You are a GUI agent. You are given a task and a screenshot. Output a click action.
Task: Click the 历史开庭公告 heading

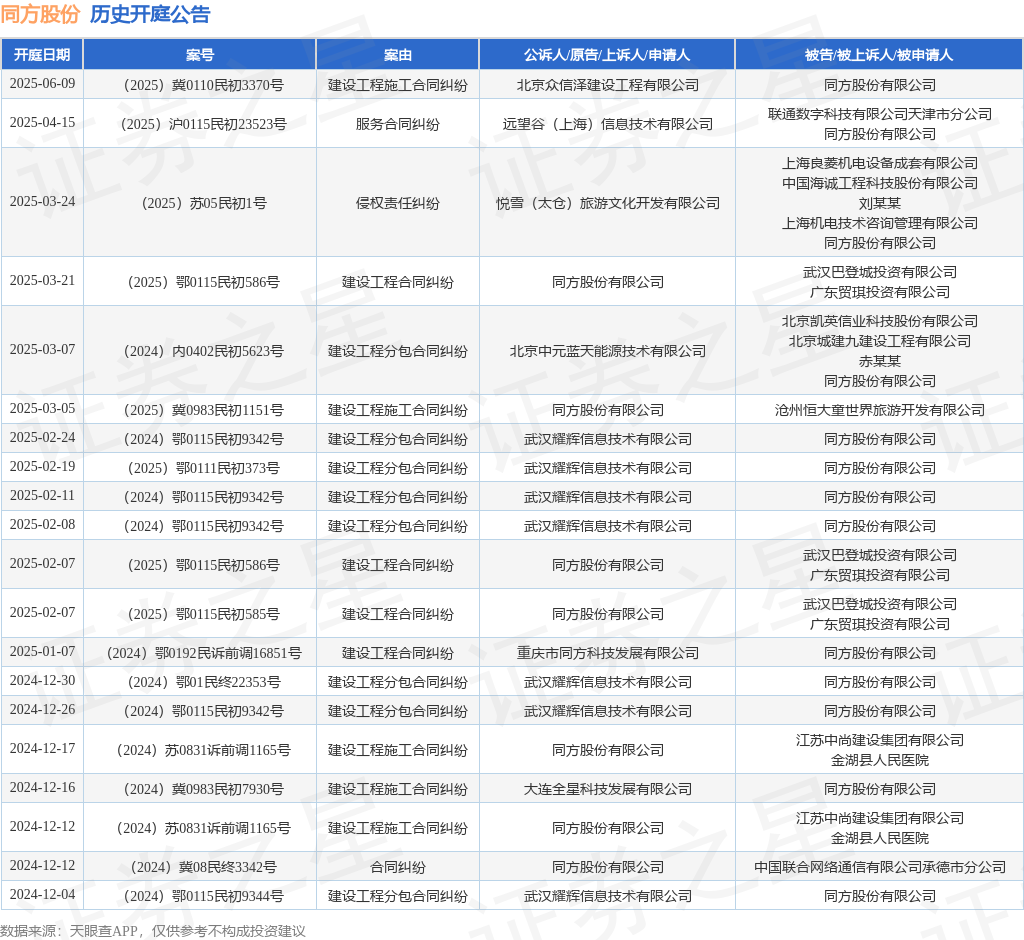pos(150,14)
